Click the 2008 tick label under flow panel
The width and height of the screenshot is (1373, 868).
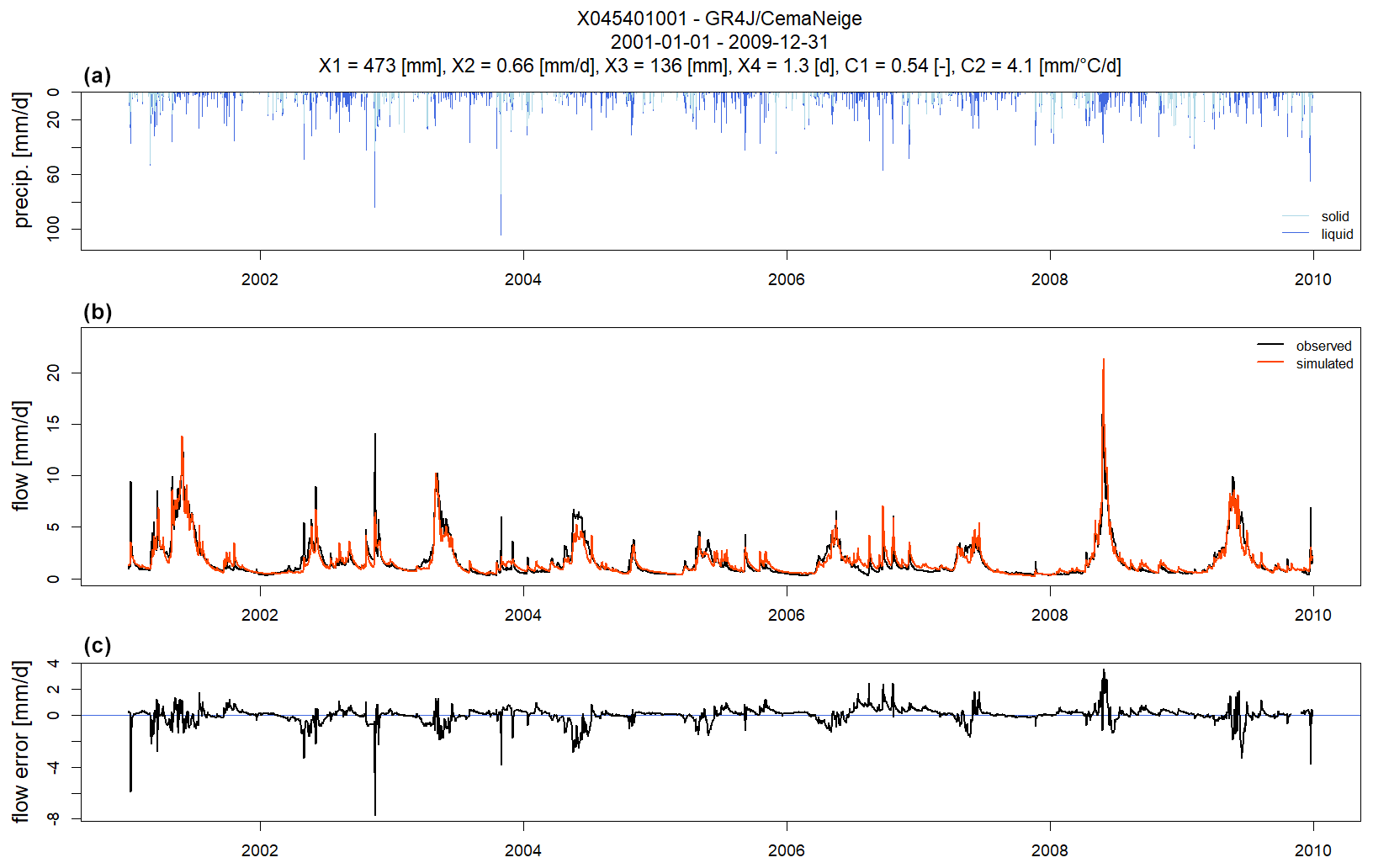coord(1049,615)
